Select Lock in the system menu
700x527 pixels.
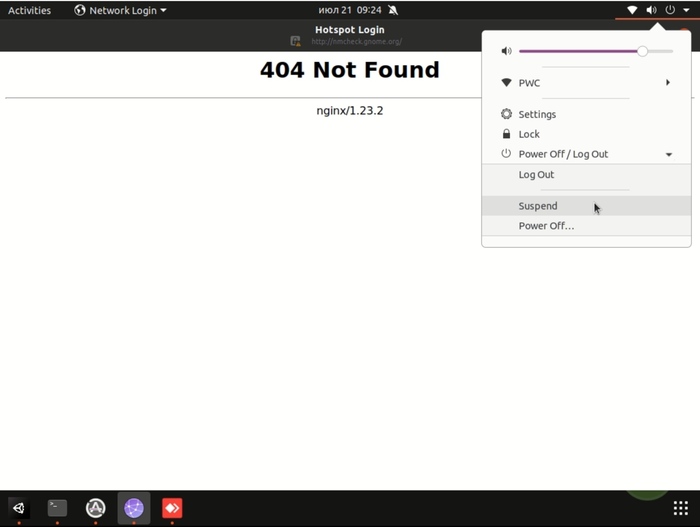586,134
